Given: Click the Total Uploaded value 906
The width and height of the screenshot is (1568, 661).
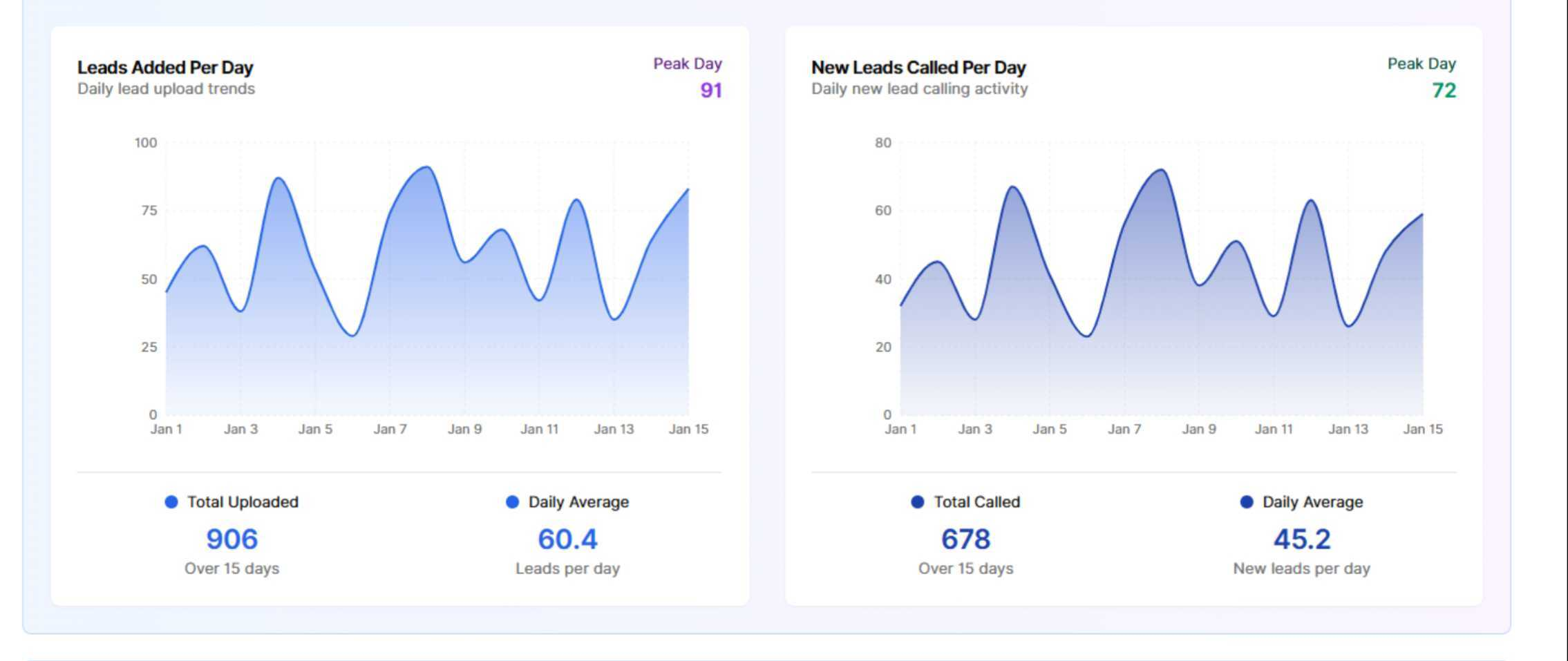Looking at the screenshot, I should point(232,539).
